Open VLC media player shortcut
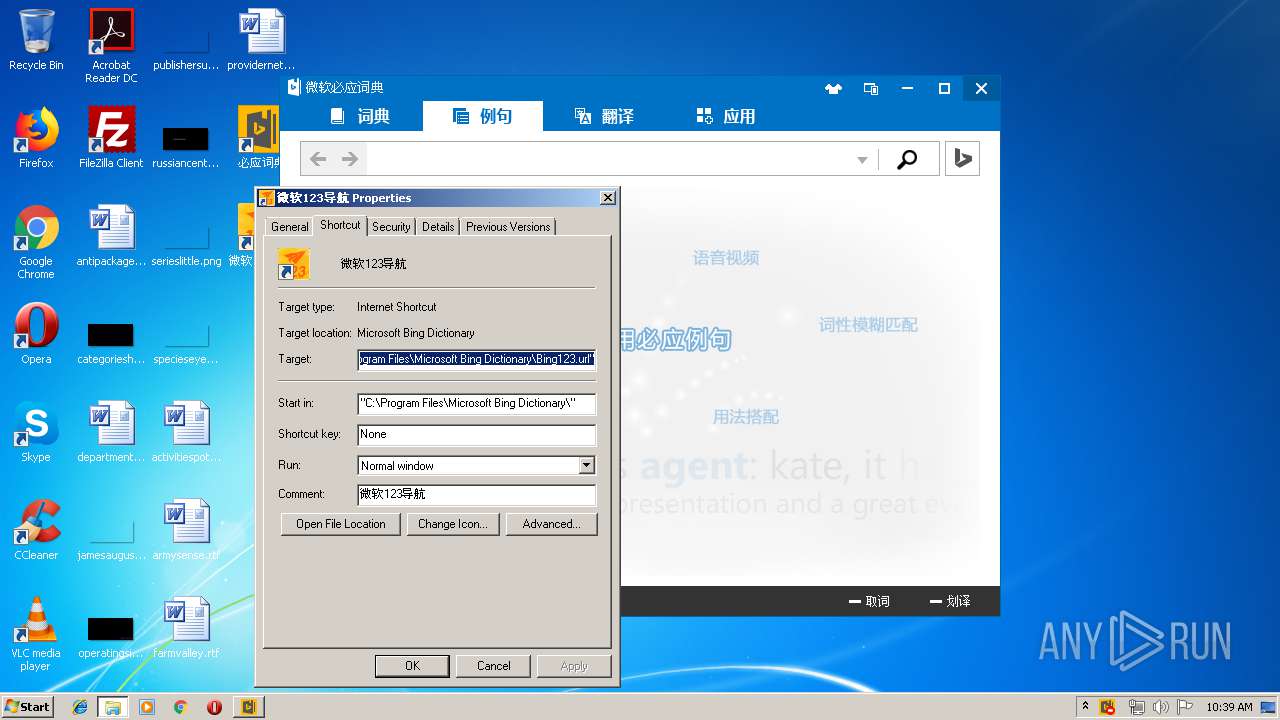Screen dimensions: 1280x720 pos(36,634)
